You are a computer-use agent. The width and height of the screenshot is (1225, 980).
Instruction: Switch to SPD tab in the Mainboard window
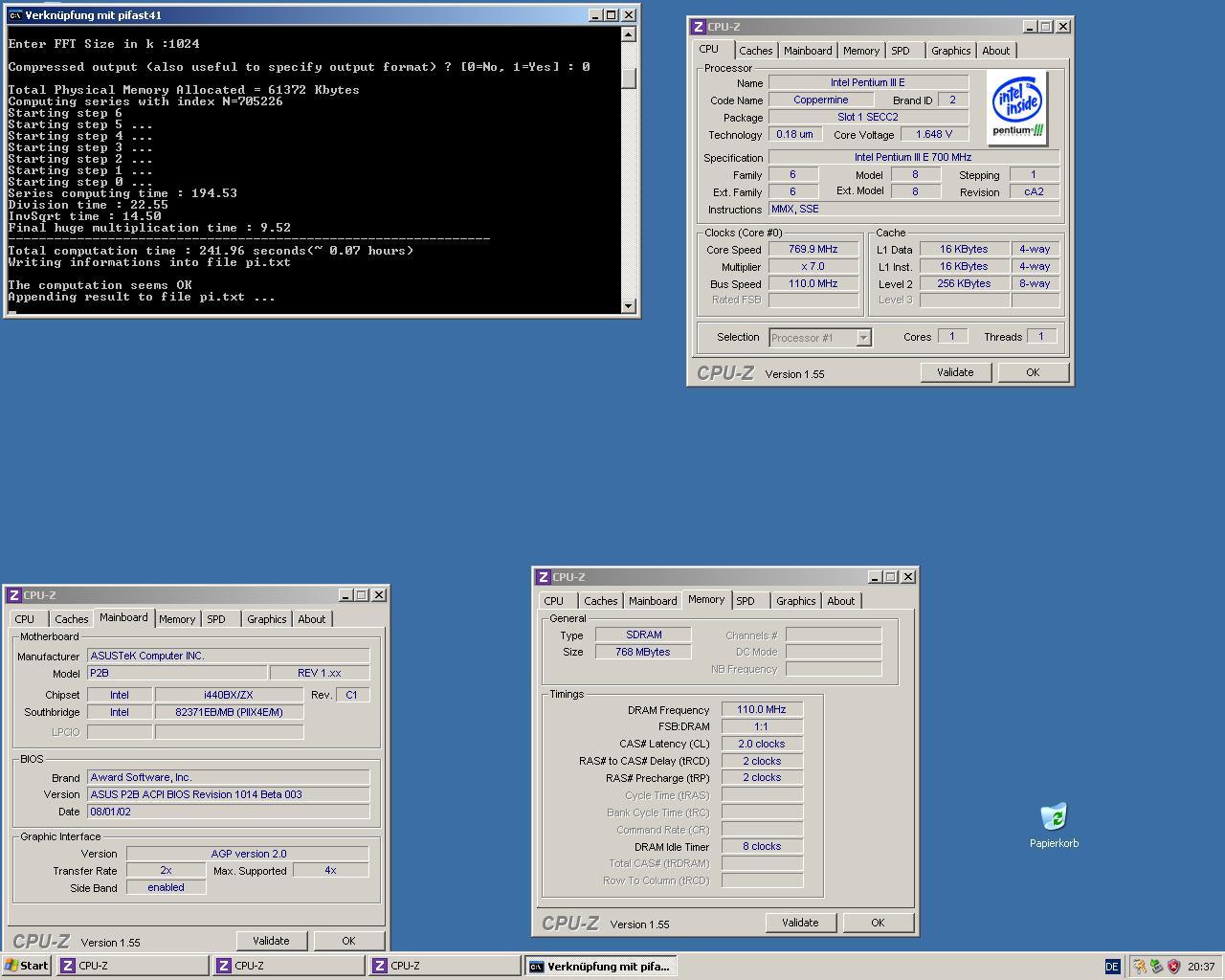click(x=216, y=619)
